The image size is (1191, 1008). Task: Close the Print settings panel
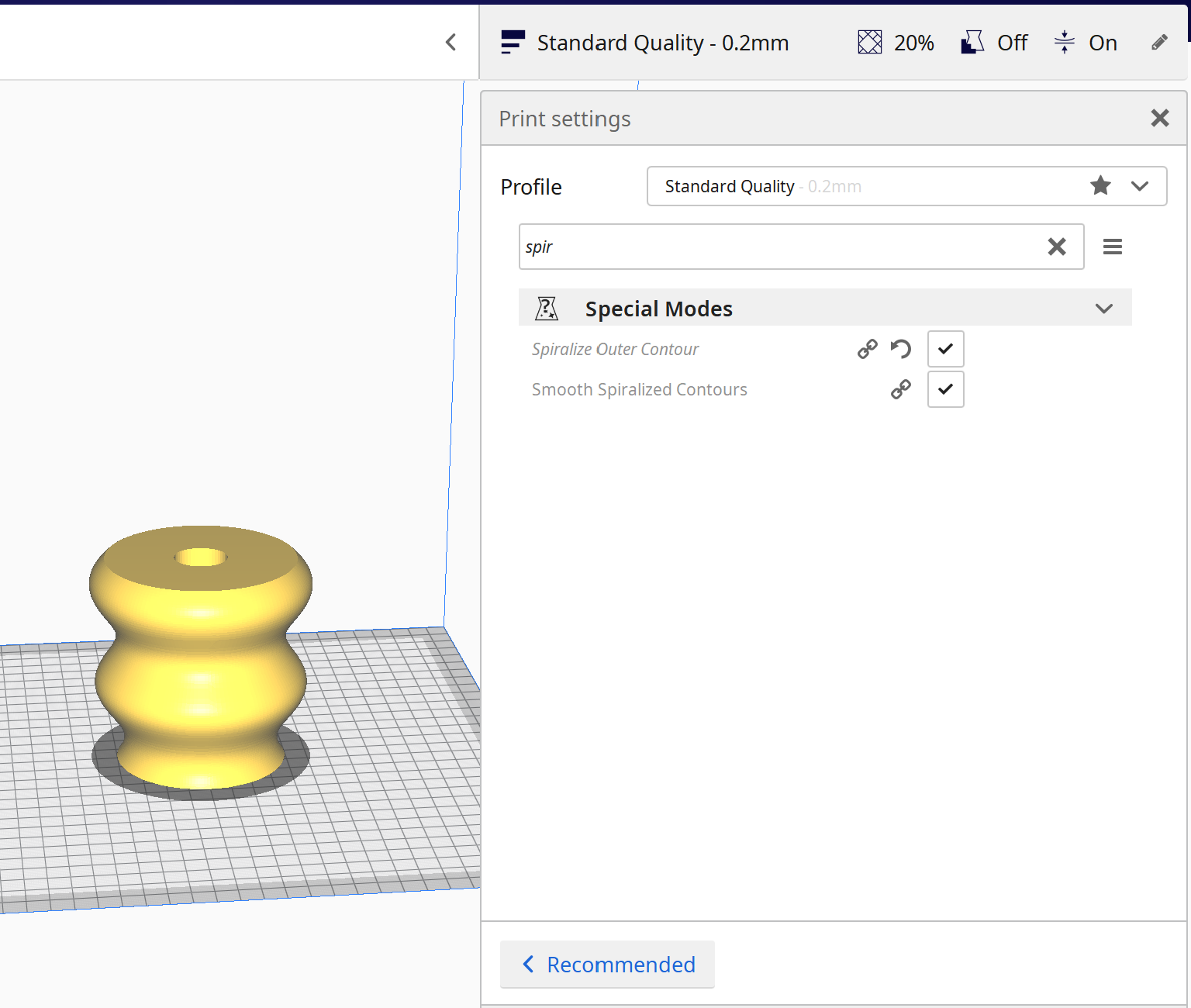pos(1159,118)
